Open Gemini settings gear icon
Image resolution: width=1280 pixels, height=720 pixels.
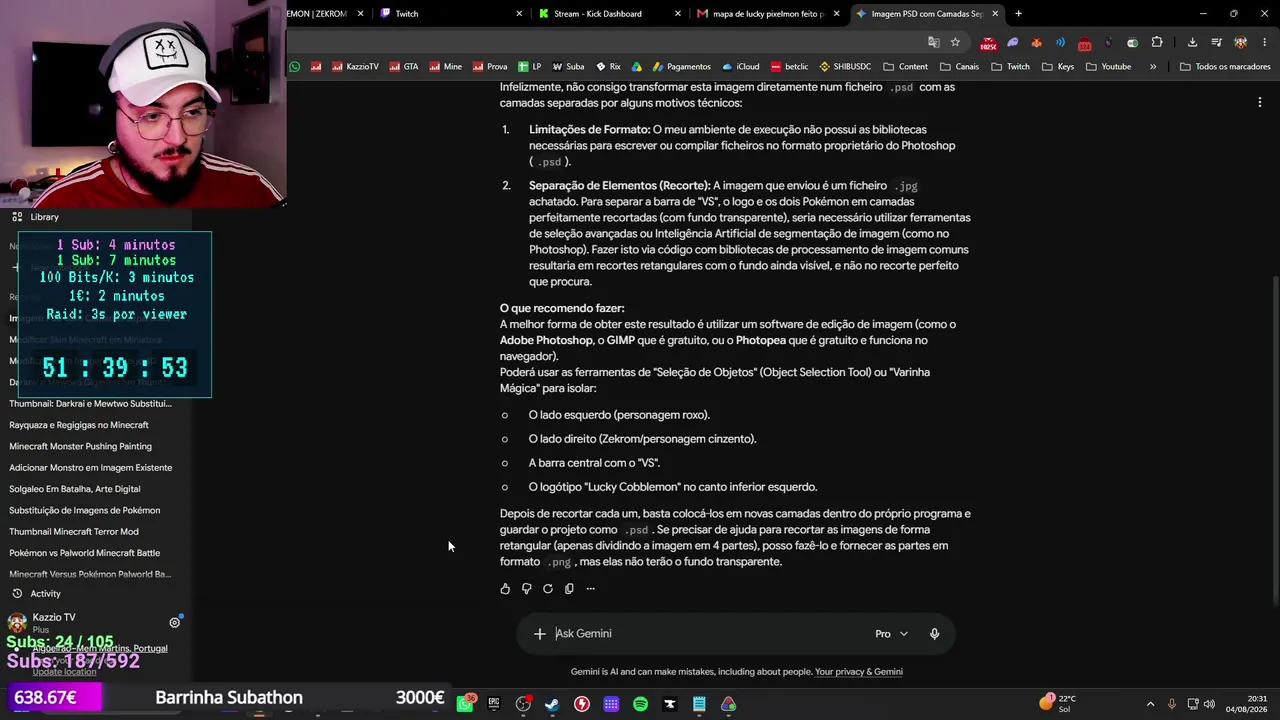click(174, 623)
